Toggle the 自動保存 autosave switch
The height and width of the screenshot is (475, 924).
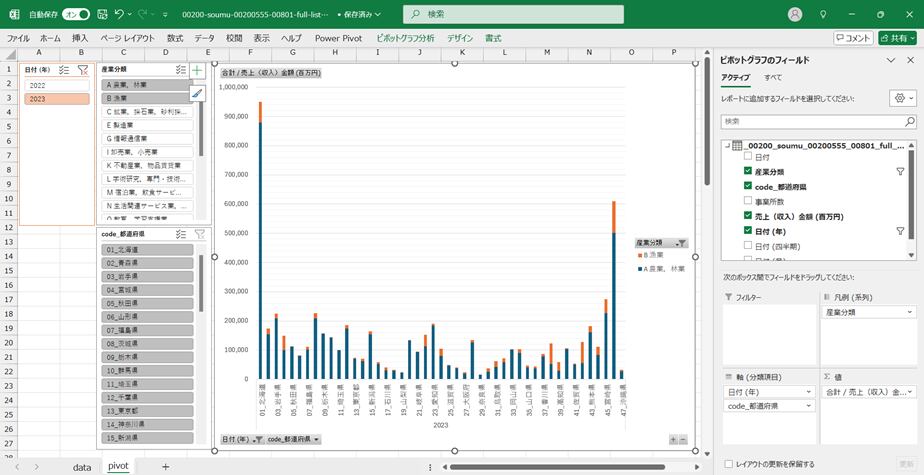pyautogui.click(x=75, y=15)
